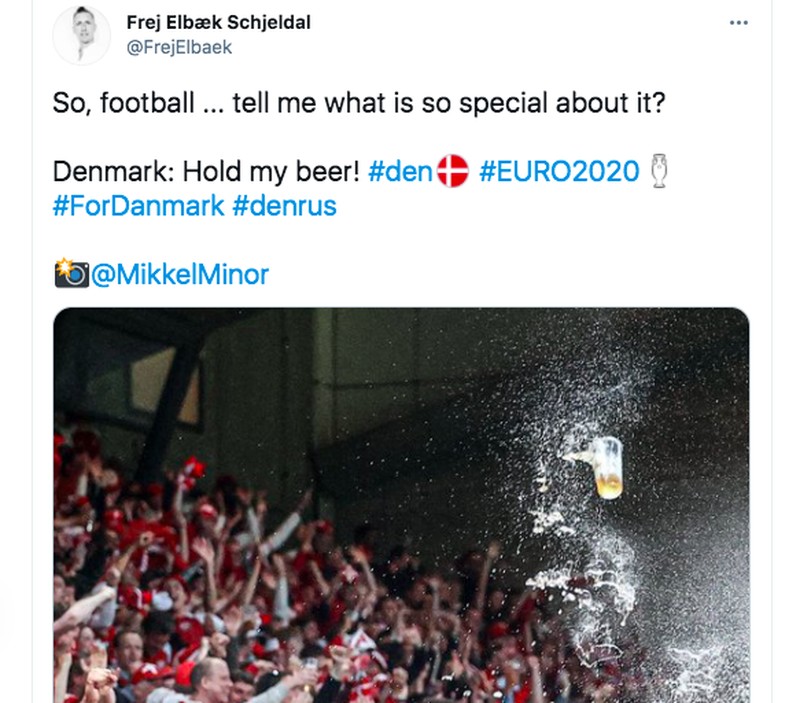The width and height of the screenshot is (800, 703).
Task: Click the flying beer cup in the photo
Action: (608, 470)
